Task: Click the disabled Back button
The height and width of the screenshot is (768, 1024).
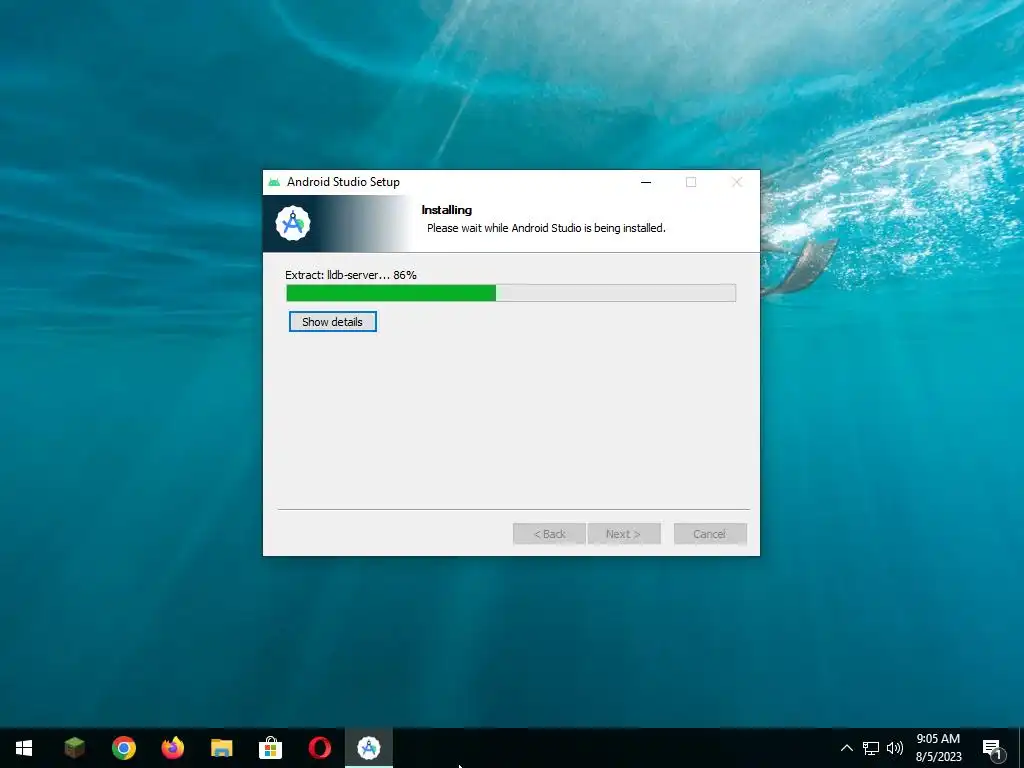Action: tap(549, 534)
